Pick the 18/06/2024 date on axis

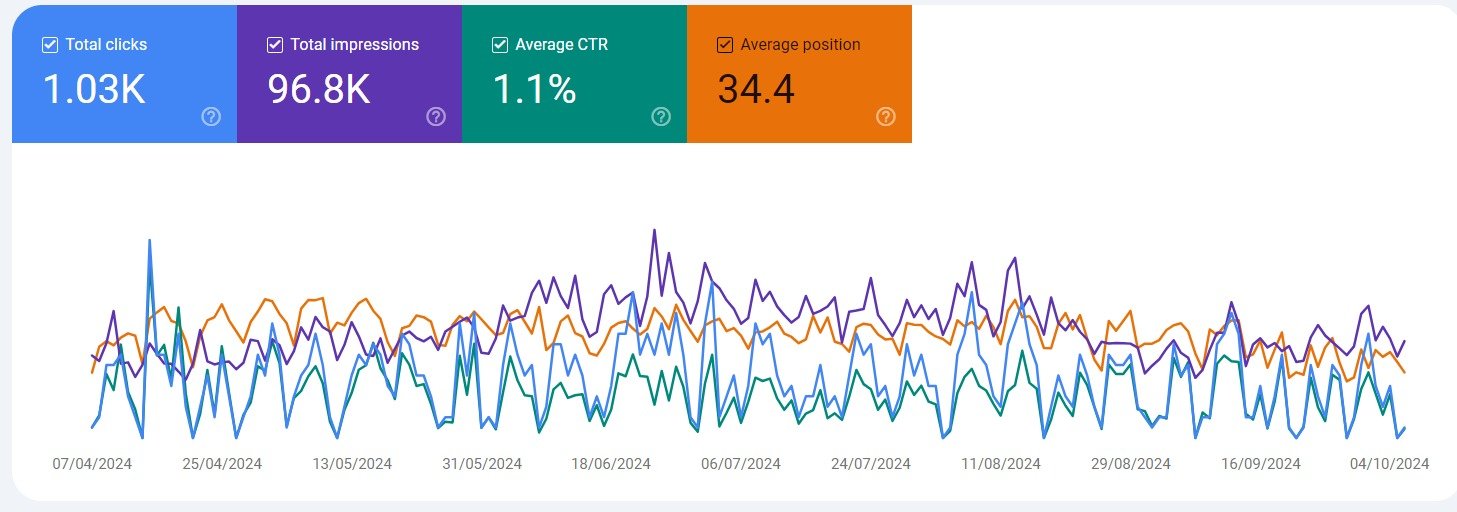pos(611,464)
